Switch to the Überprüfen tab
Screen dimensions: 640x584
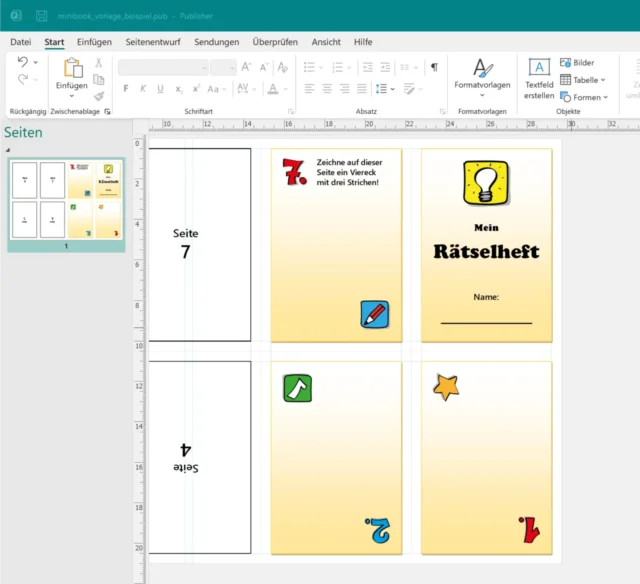point(275,42)
